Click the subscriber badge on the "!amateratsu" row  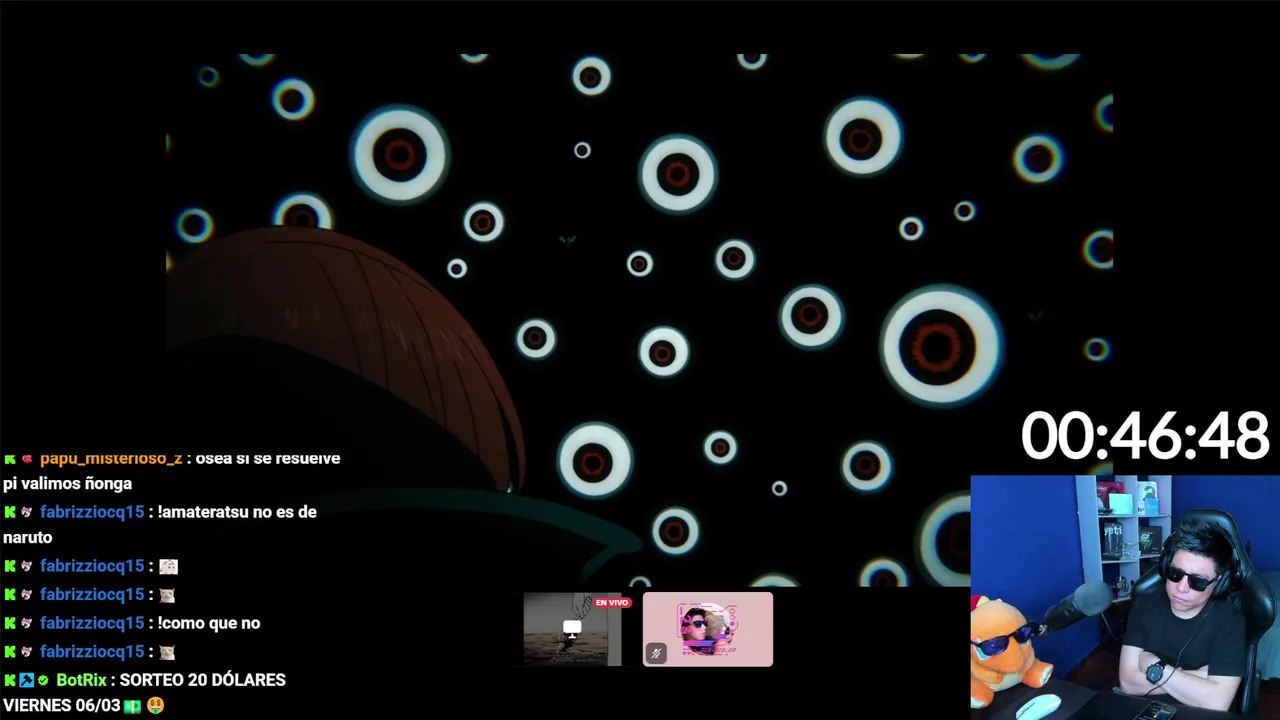(27, 512)
